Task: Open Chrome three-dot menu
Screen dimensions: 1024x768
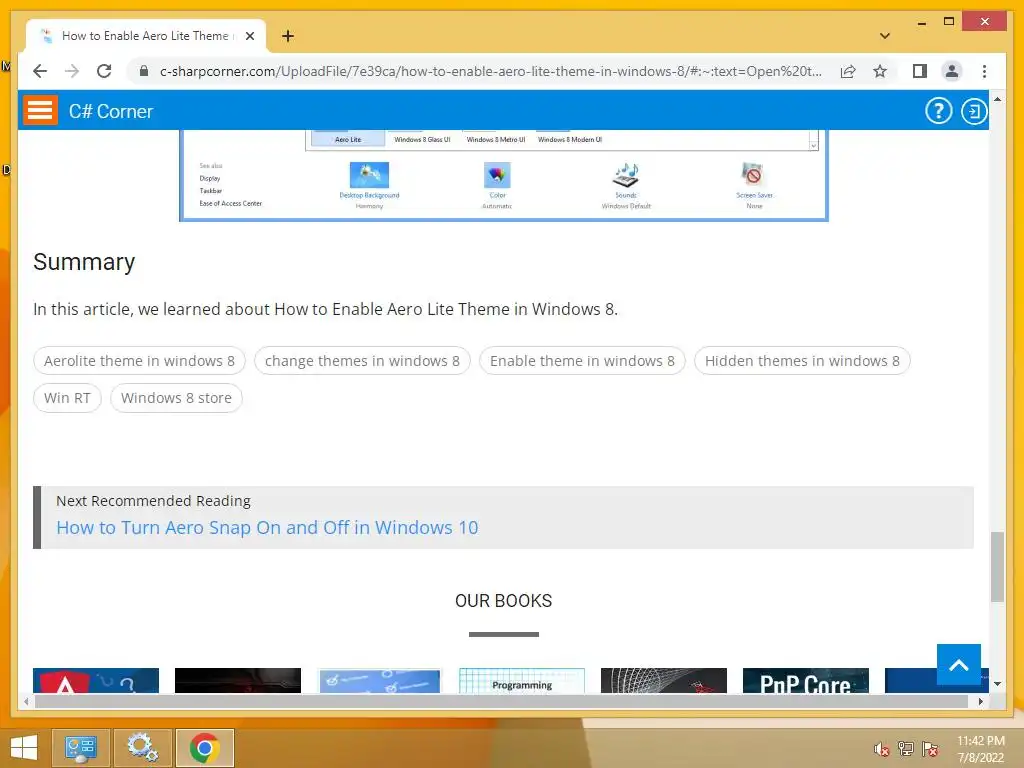Action: pos(984,71)
